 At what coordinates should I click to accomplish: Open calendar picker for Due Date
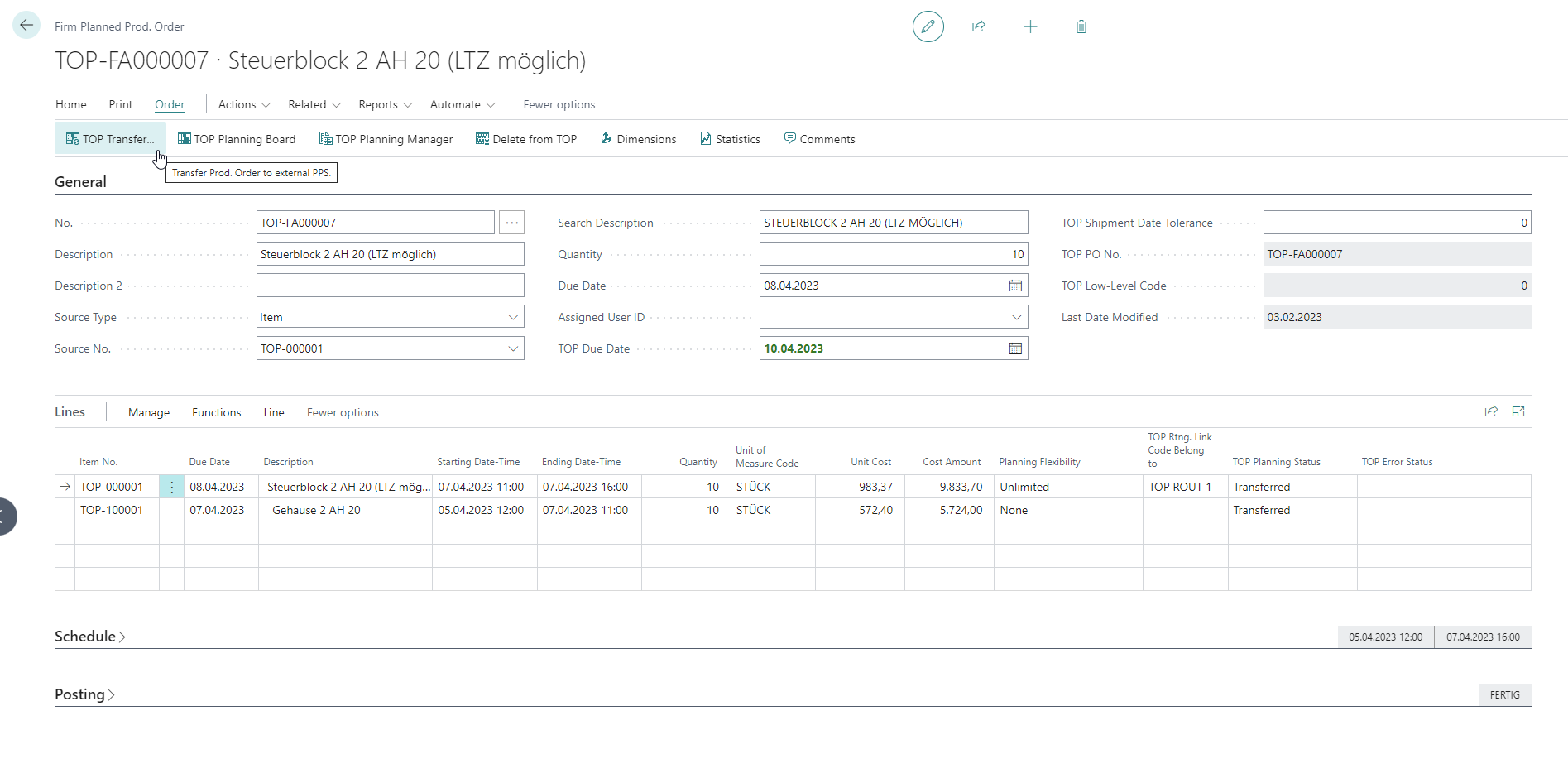[1015, 286]
